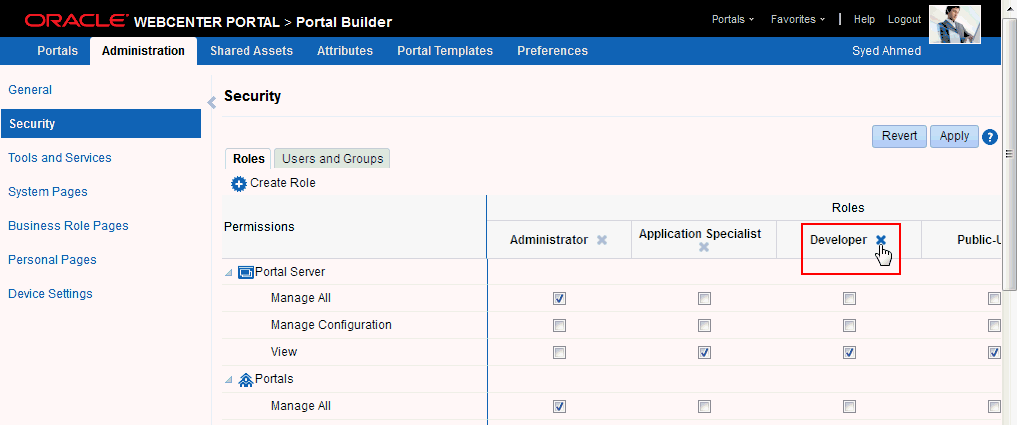Open the blue help question mark icon
This screenshot has height=425, width=1017.
(x=989, y=137)
